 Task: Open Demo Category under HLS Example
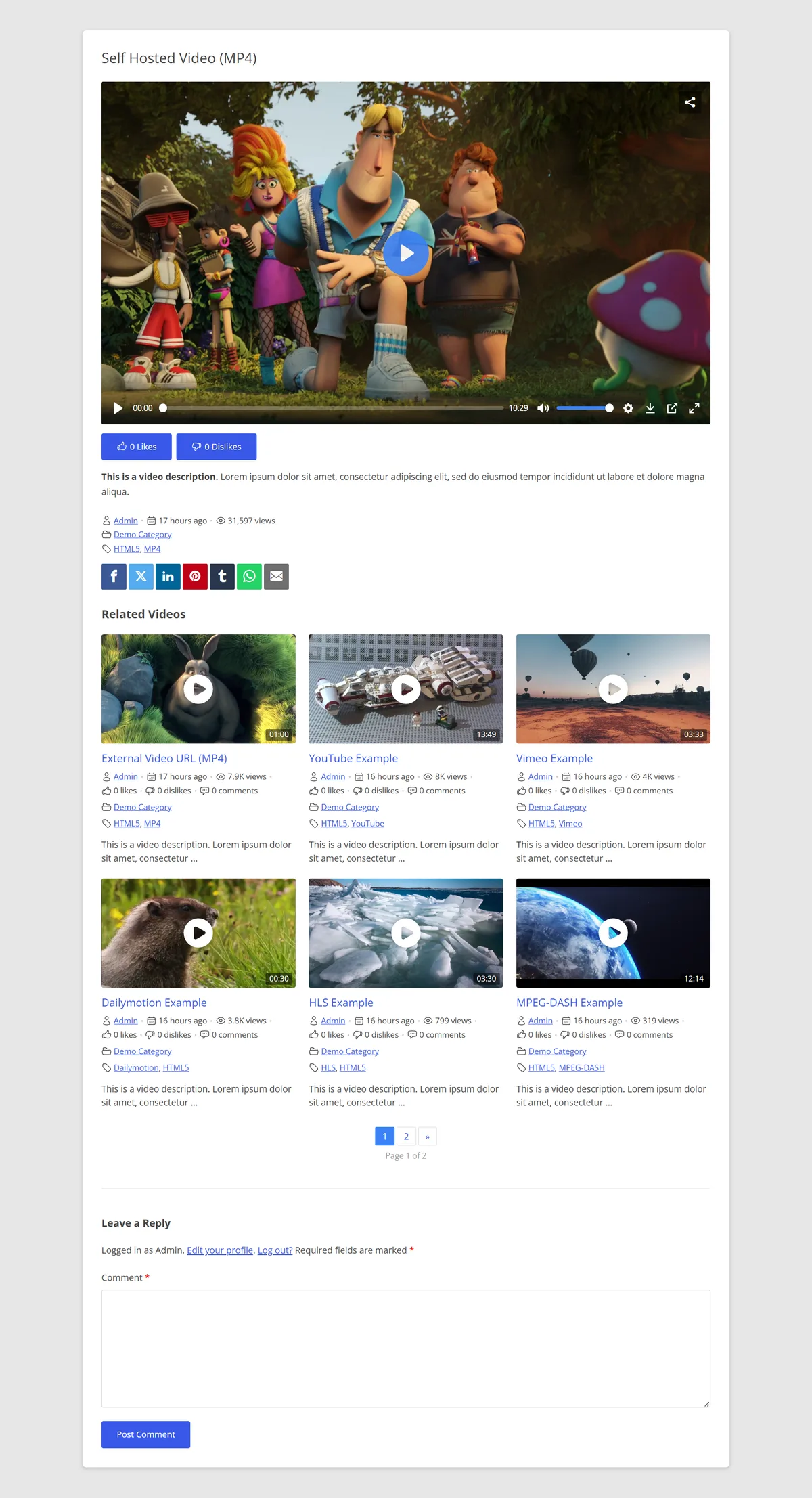pos(350,1051)
